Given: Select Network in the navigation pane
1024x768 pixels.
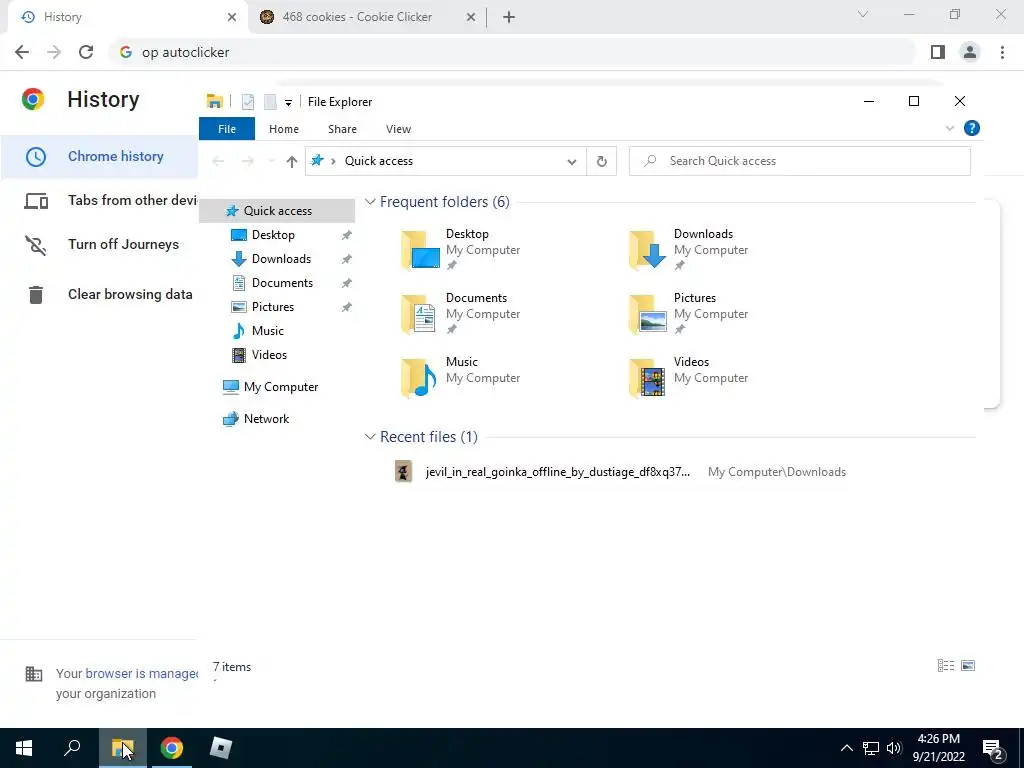Looking at the screenshot, I should (266, 419).
